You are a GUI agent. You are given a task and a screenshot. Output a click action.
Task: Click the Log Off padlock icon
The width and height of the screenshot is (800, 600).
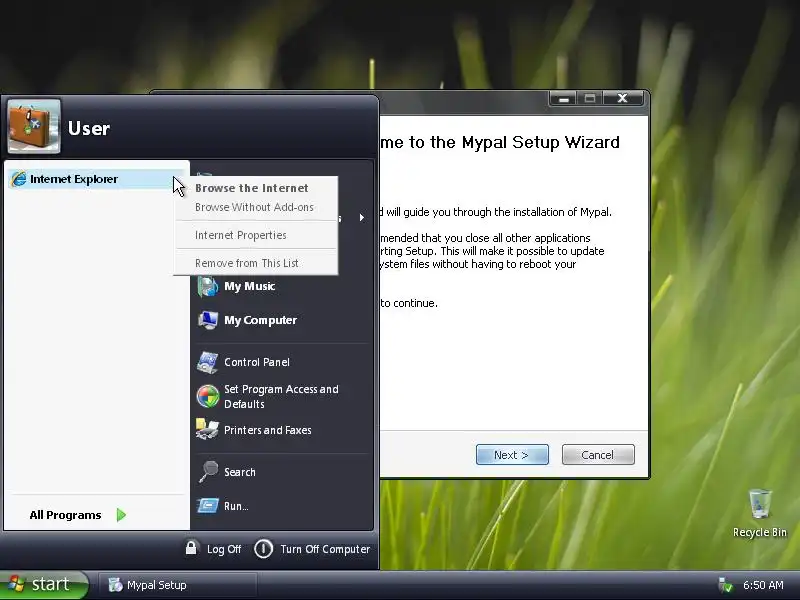tap(191, 548)
